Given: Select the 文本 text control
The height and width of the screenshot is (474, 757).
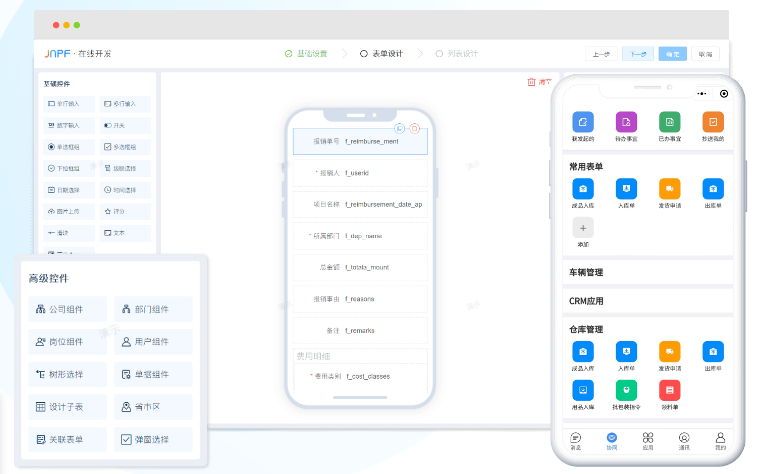Looking at the screenshot, I should coord(126,233).
